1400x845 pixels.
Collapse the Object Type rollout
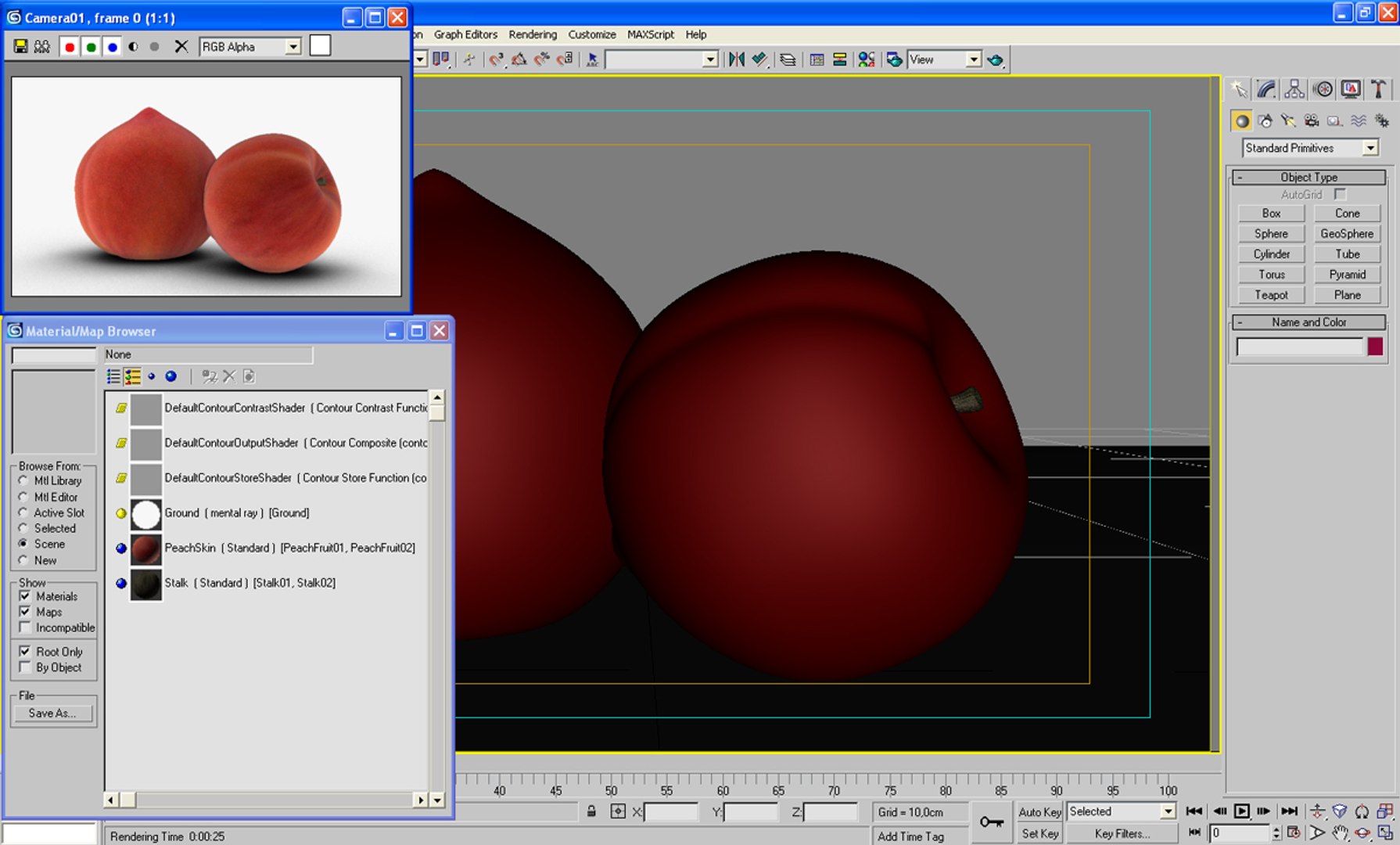click(x=1308, y=177)
